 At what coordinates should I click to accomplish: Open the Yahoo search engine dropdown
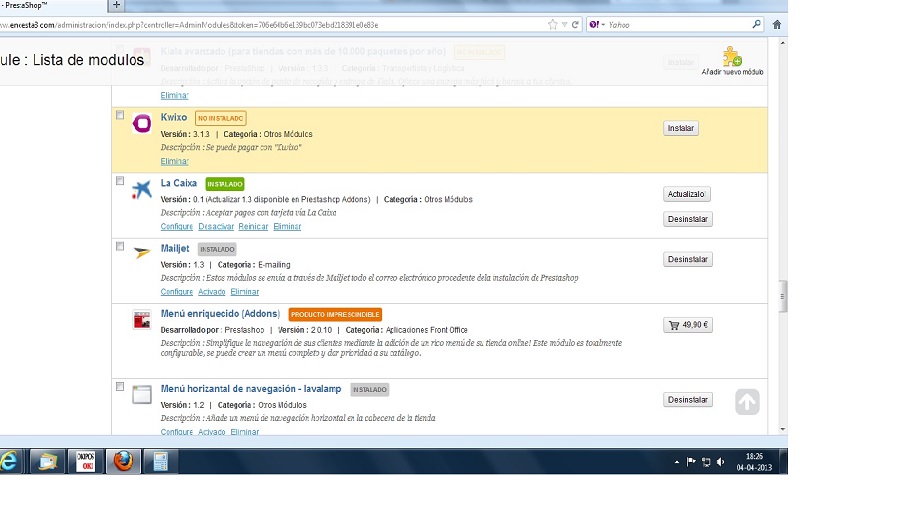coord(597,25)
